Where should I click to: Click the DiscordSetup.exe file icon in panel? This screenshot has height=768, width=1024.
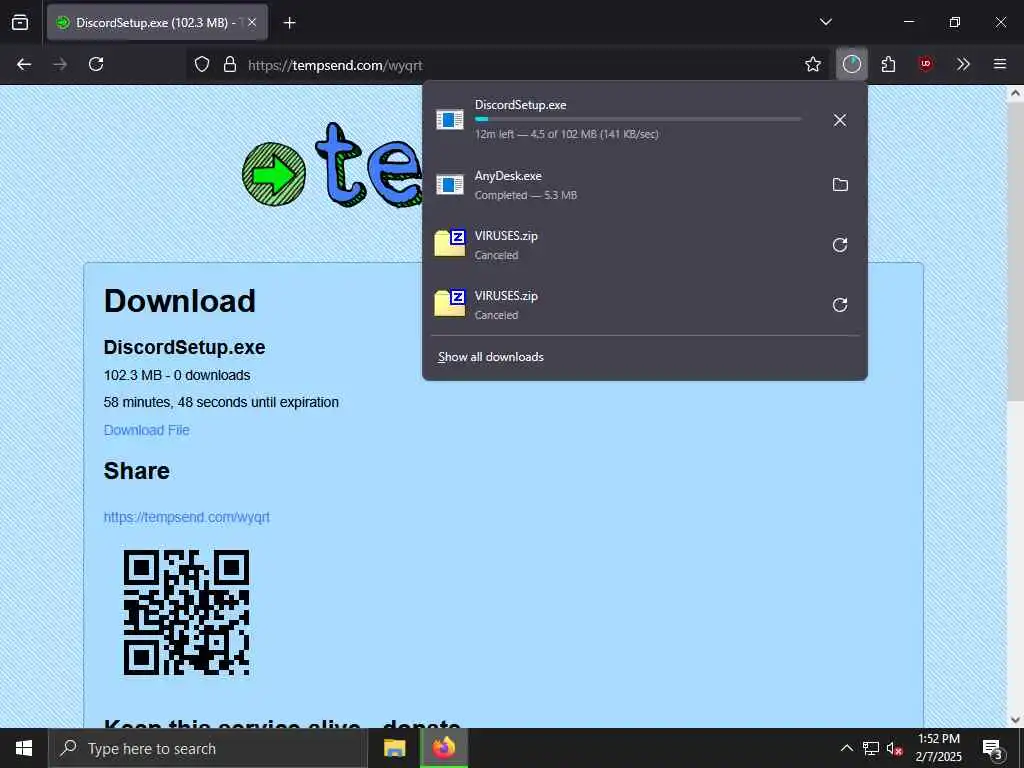tap(450, 120)
